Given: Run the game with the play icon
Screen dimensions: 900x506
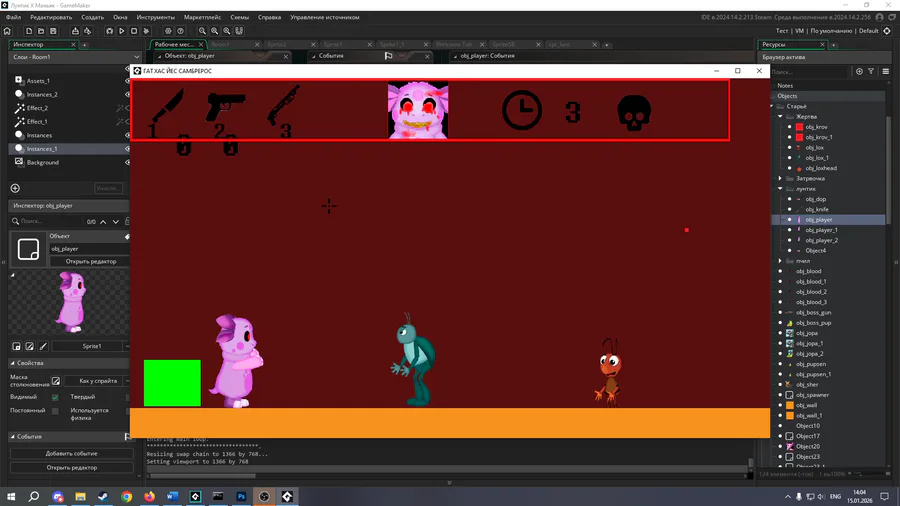Looking at the screenshot, I should [122, 31].
